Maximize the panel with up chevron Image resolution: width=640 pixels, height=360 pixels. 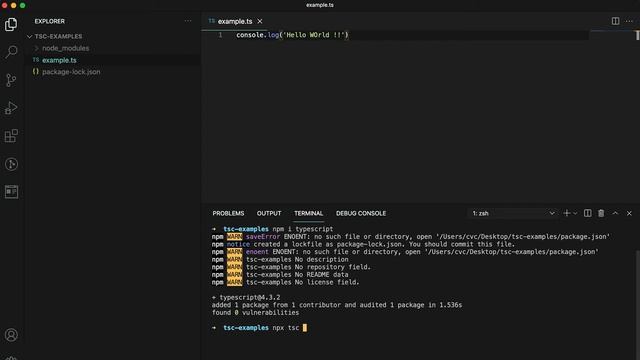(615, 213)
